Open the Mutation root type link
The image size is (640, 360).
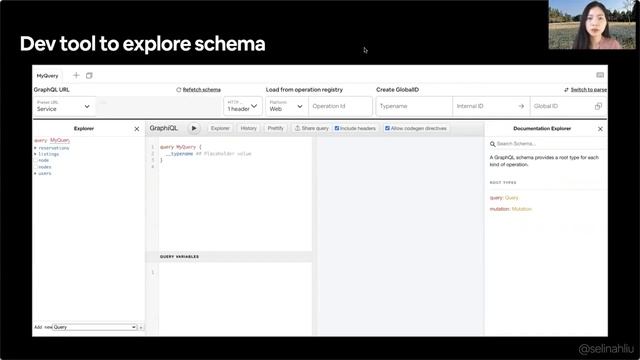coord(522,209)
